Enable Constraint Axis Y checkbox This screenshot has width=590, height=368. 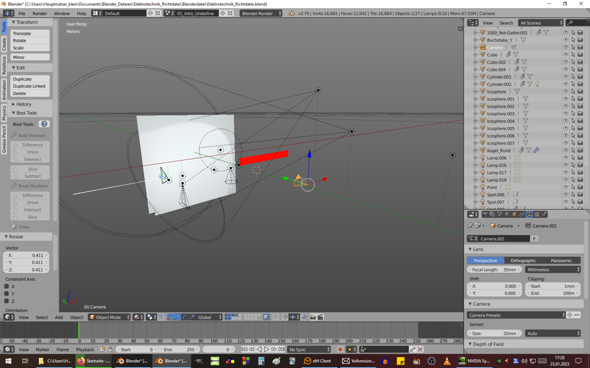point(6,293)
